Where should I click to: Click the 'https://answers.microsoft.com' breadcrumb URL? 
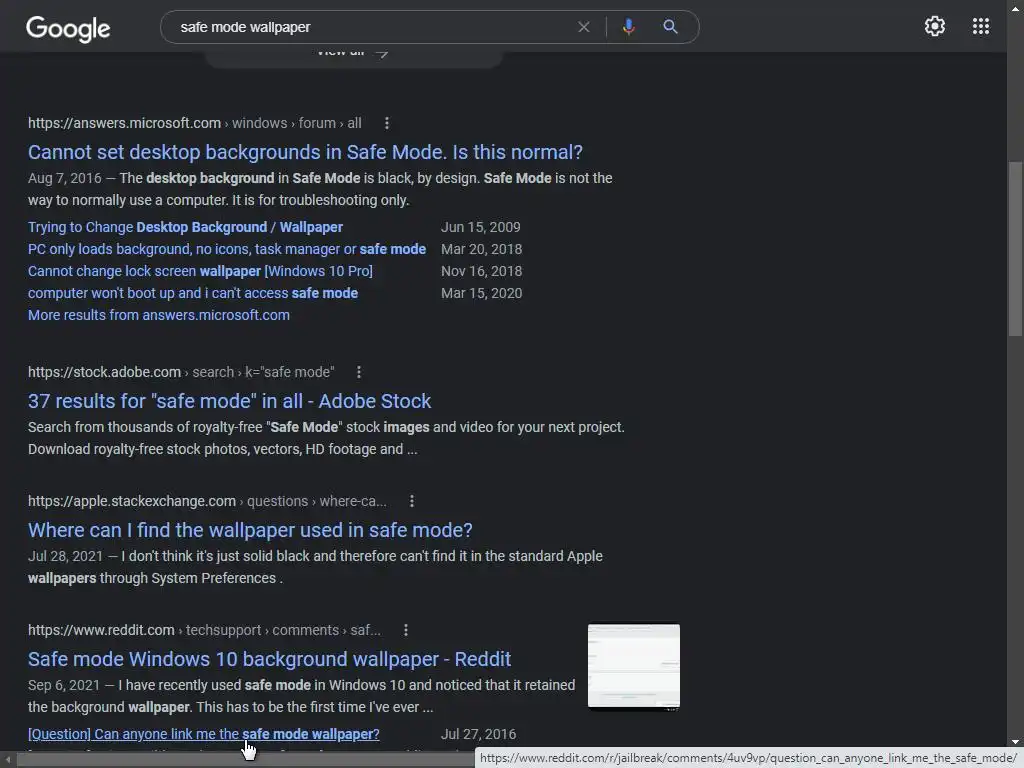tap(124, 123)
